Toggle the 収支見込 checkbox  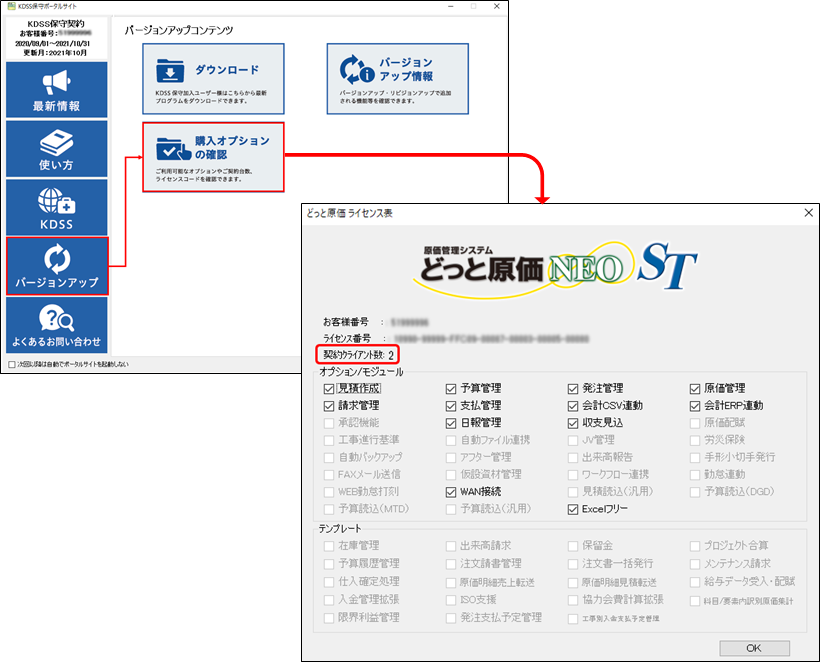pos(573,424)
